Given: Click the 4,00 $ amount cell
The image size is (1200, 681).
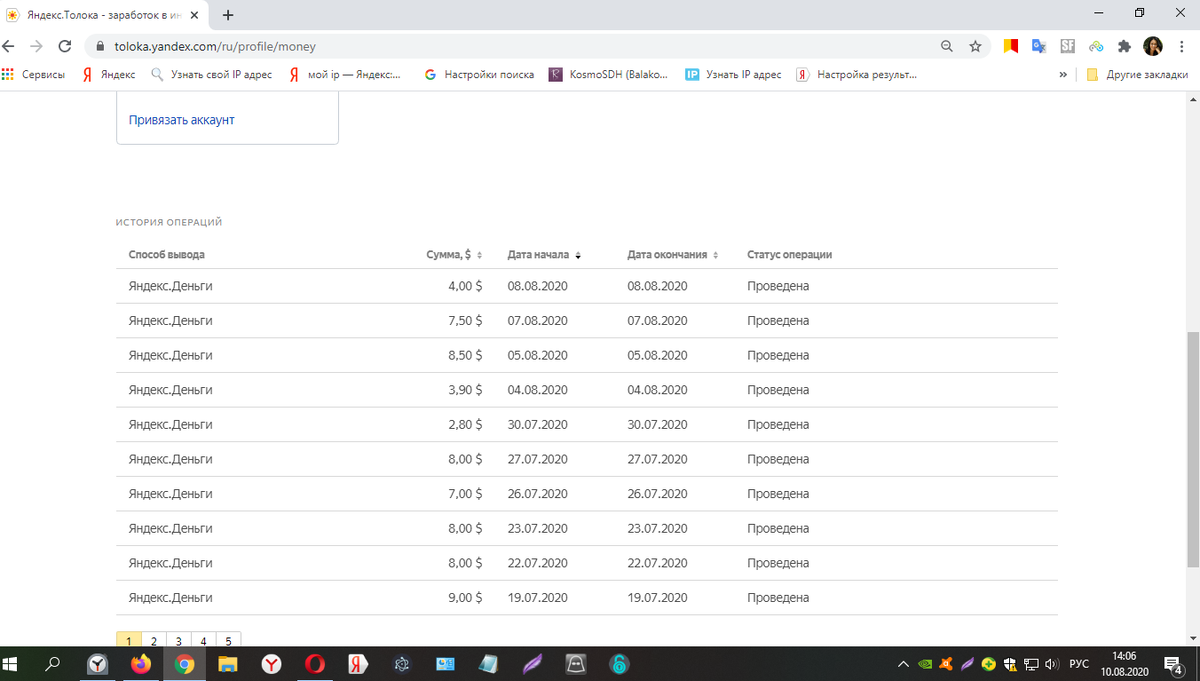Looking at the screenshot, I should click(465, 286).
